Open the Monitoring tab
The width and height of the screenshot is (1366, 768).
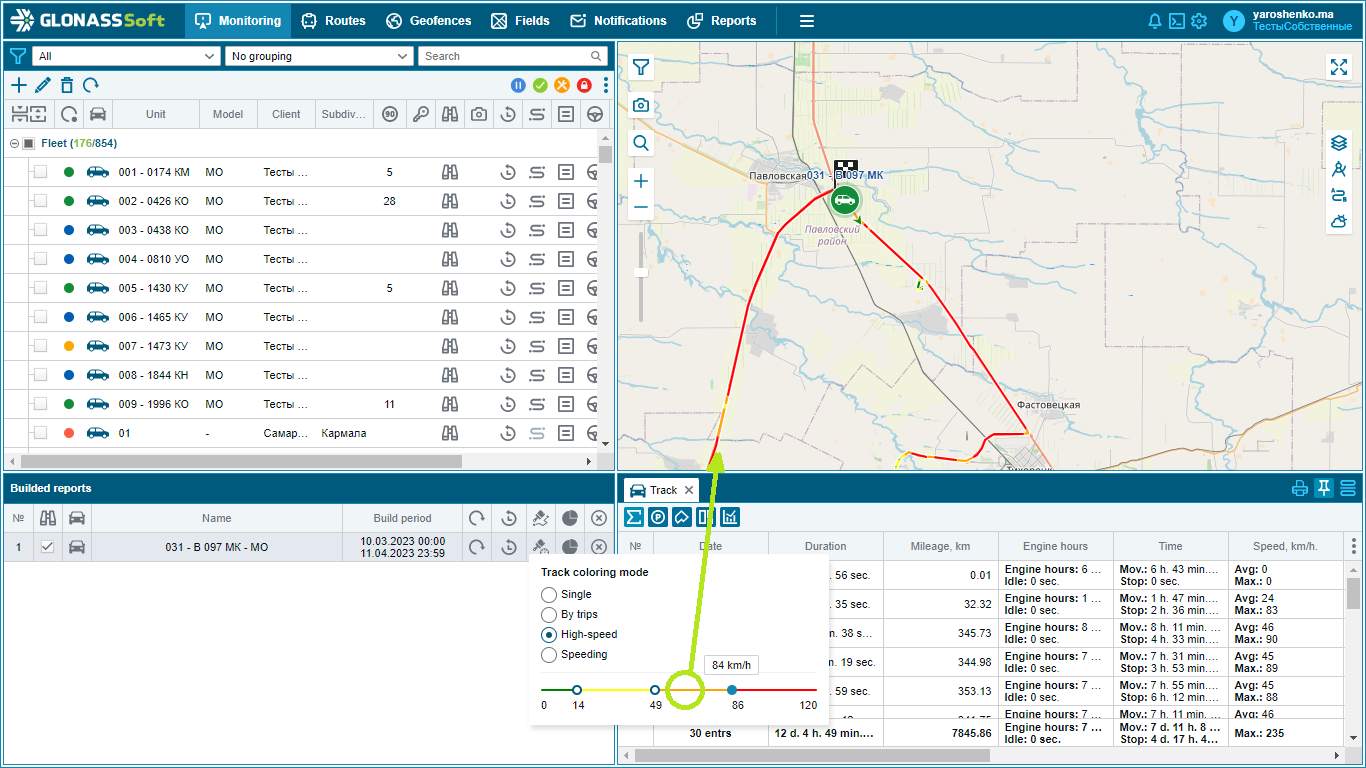(237, 21)
